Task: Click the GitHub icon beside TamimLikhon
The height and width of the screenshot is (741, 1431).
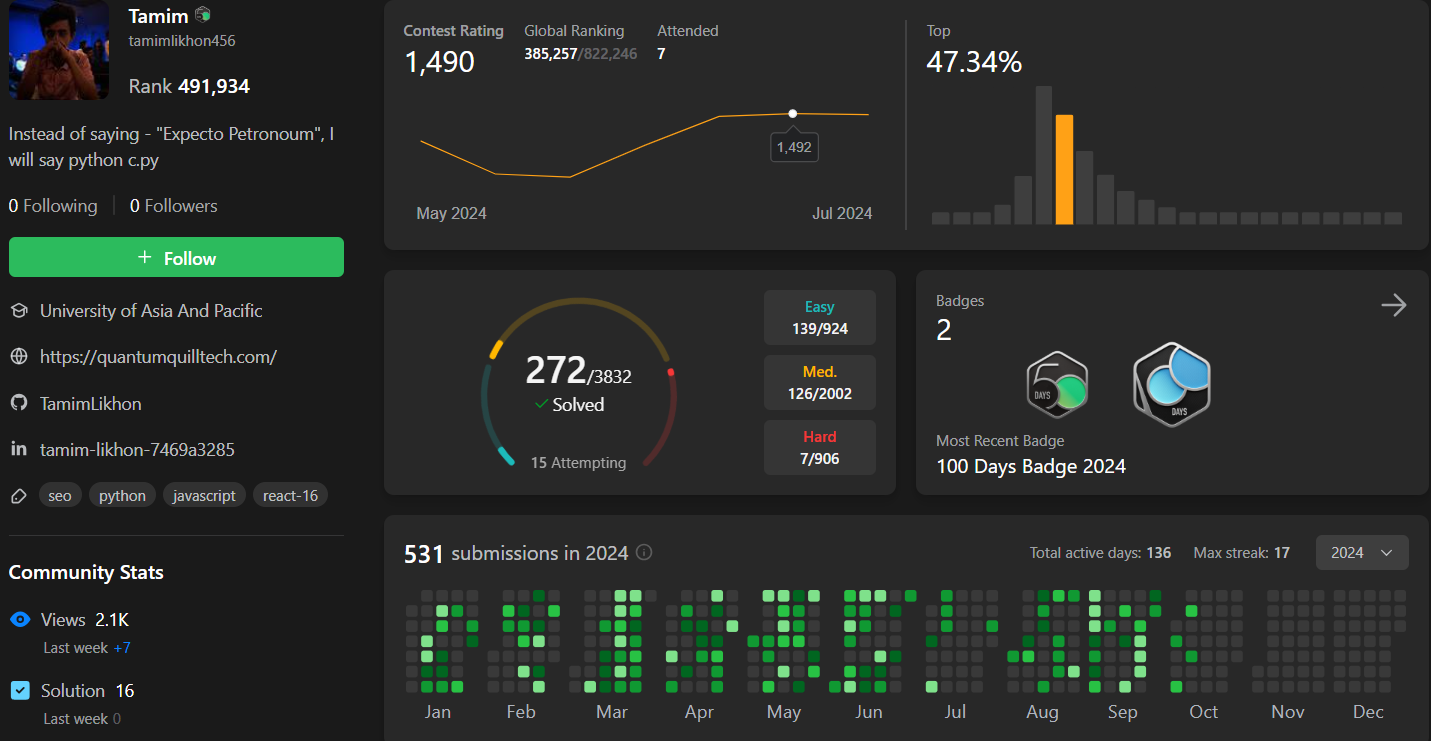Action: click(19, 403)
